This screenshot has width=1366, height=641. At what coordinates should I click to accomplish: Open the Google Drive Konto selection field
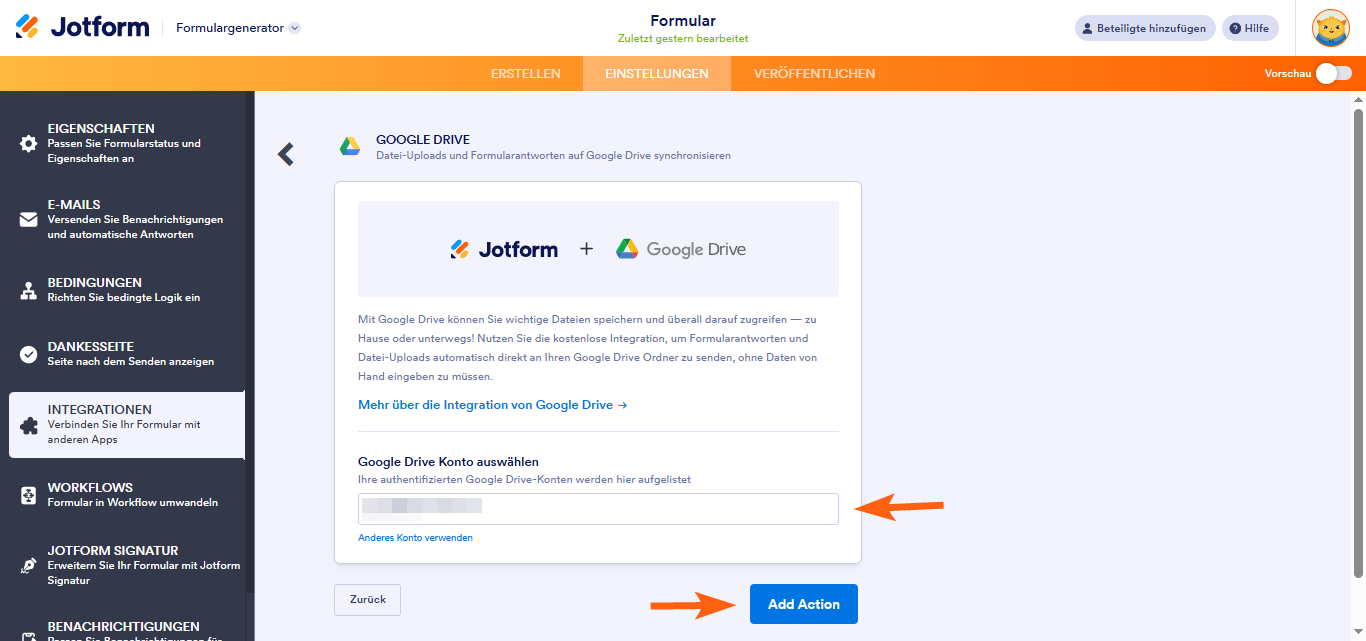click(x=598, y=508)
